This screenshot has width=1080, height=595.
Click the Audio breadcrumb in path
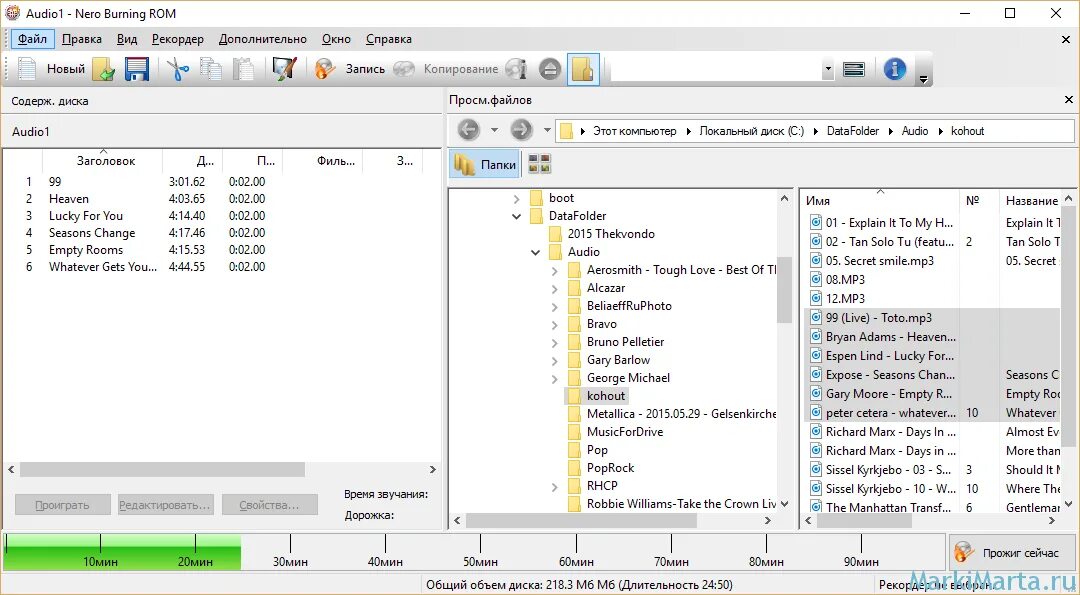click(915, 131)
